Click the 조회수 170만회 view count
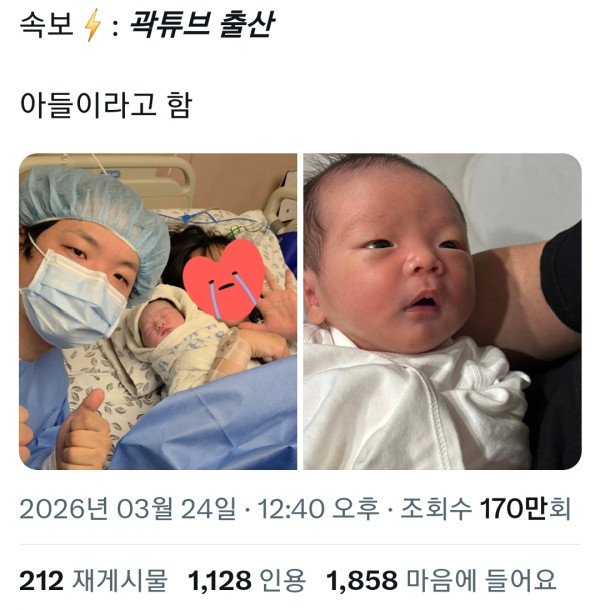The width and height of the screenshot is (600, 610). [485, 508]
